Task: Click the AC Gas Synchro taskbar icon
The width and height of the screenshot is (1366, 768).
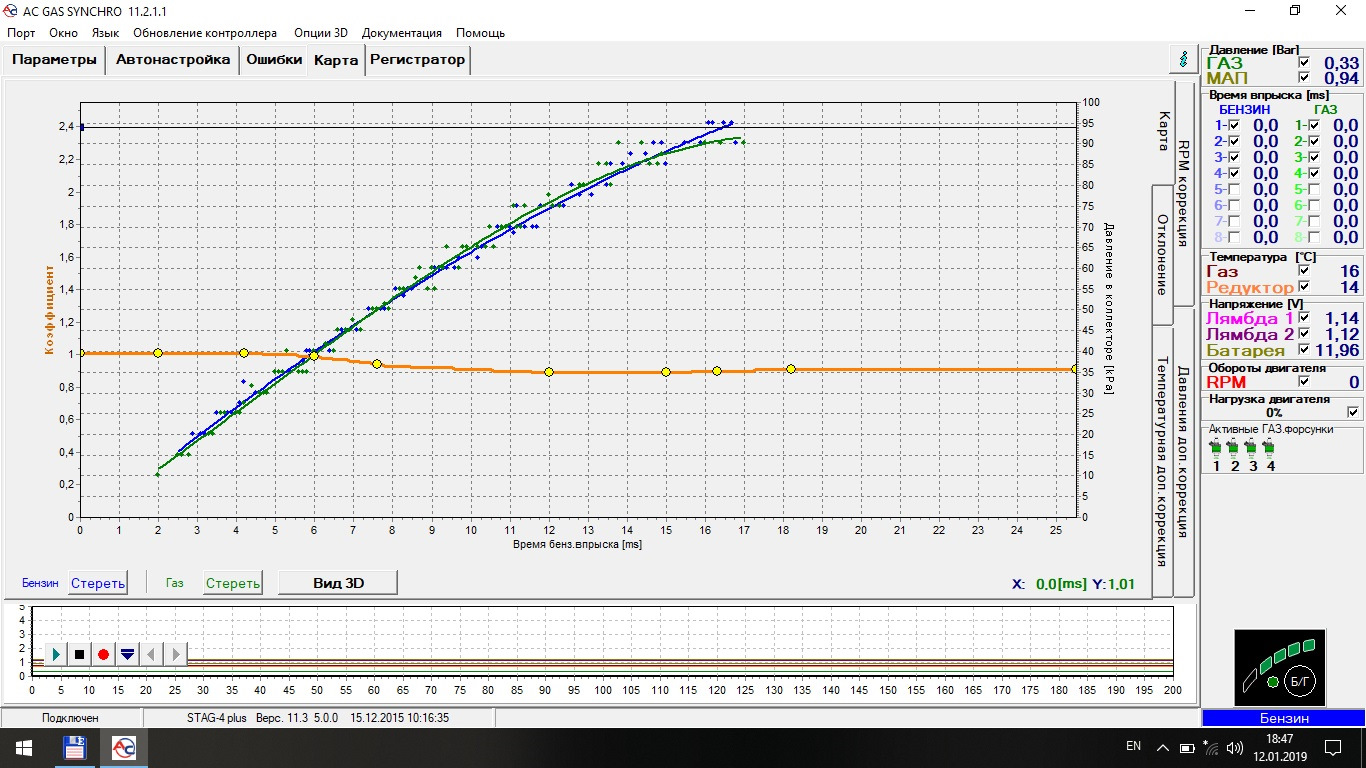Action: pyautogui.click(x=124, y=748)
